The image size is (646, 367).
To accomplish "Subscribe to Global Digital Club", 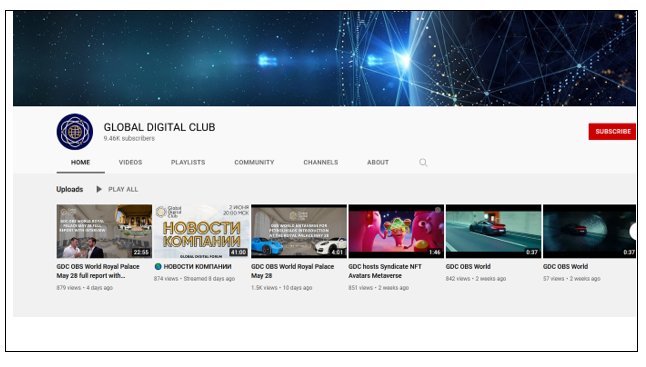I will [612, 131].
